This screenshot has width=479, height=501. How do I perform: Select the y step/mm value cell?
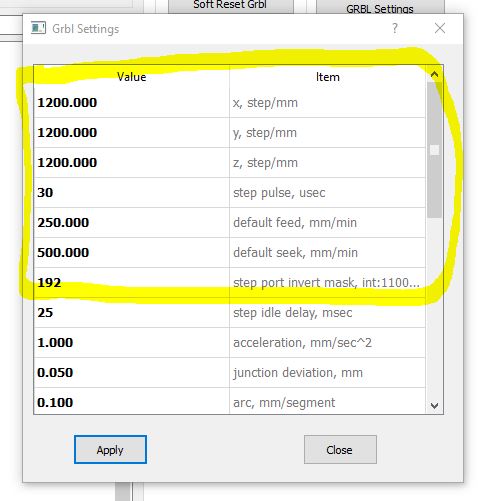point(132,133)
